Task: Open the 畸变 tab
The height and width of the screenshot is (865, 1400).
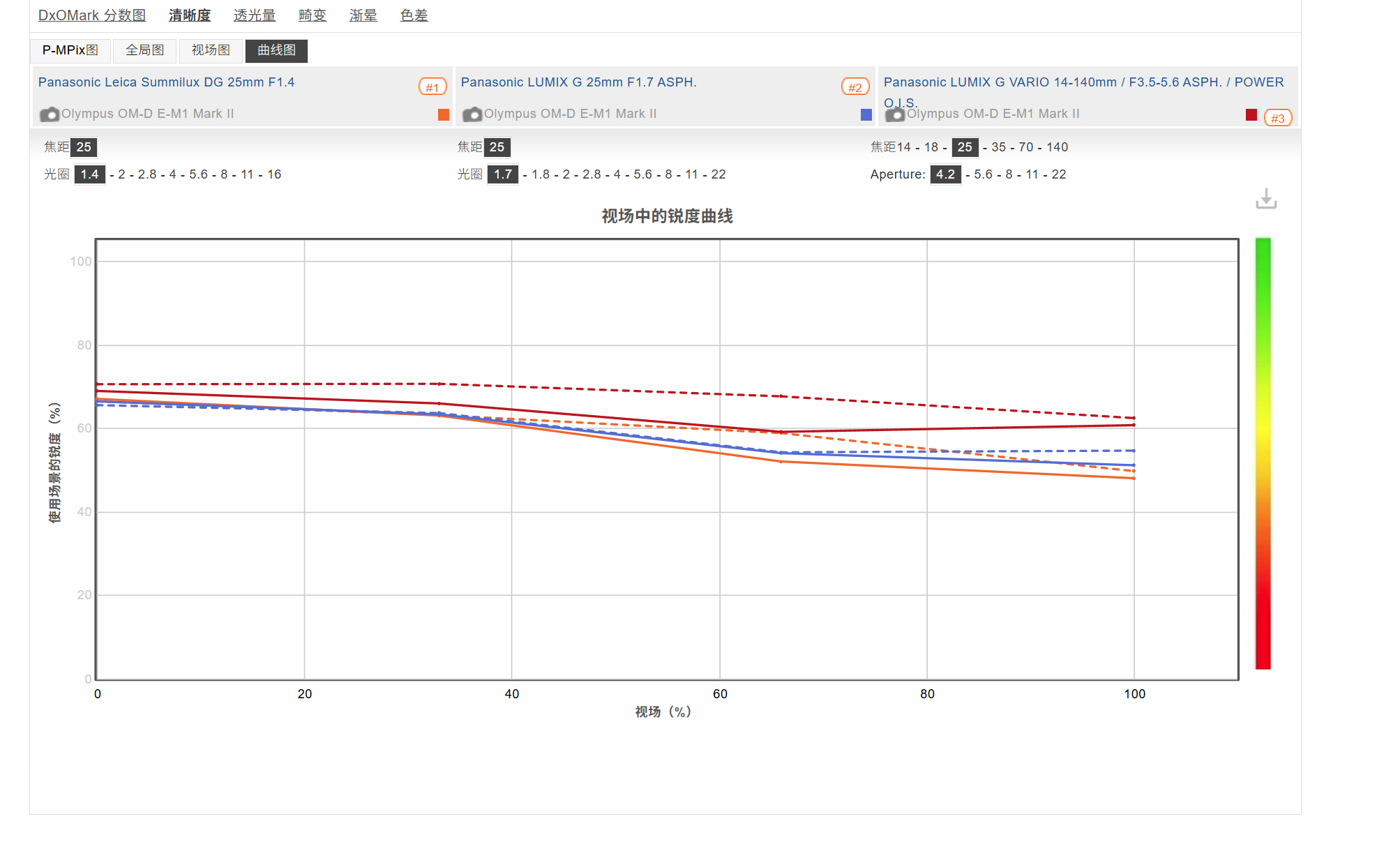Action: 313,15
